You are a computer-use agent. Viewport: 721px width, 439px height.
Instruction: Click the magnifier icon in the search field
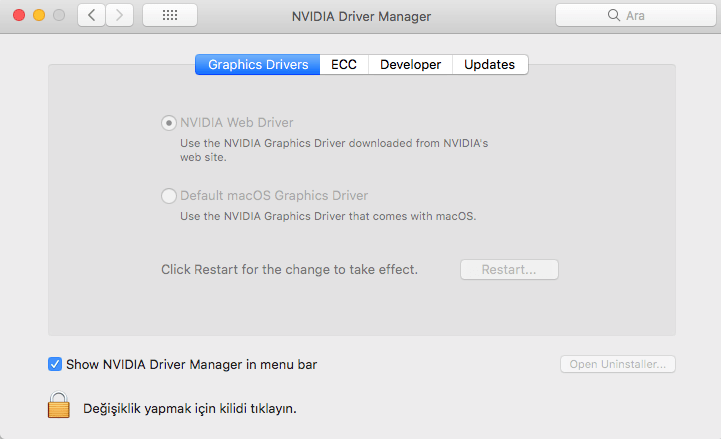(613, 15)
